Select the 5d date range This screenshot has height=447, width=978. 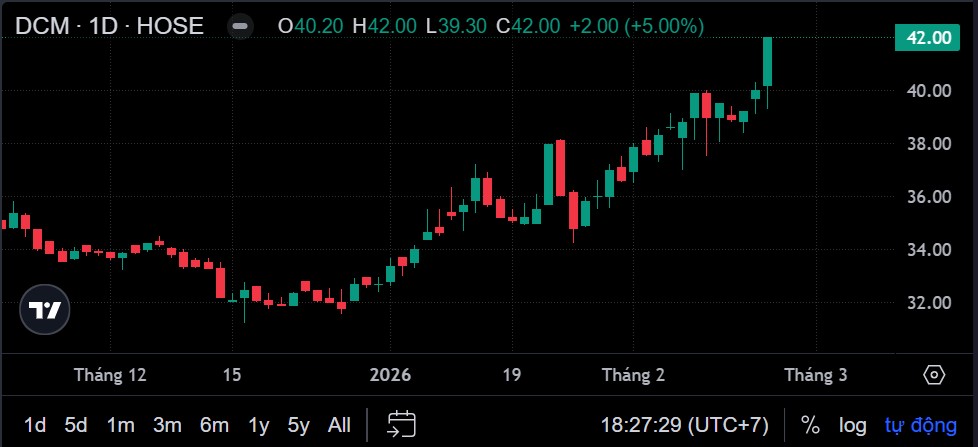coord(76,425)
